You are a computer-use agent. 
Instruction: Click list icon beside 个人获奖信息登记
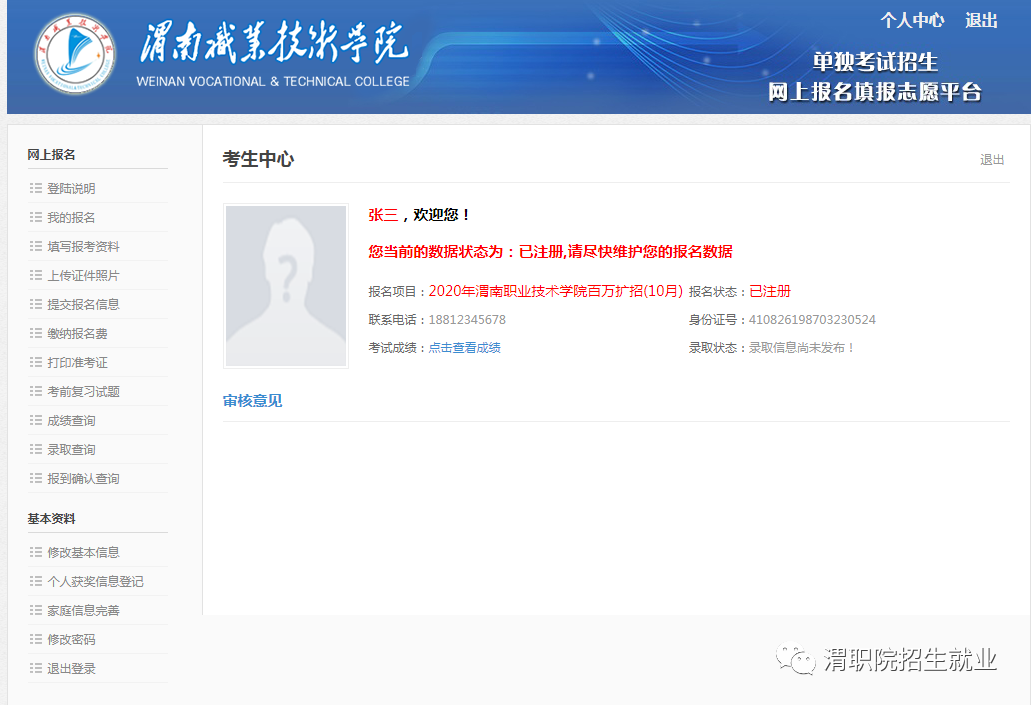tap(36, 581)
